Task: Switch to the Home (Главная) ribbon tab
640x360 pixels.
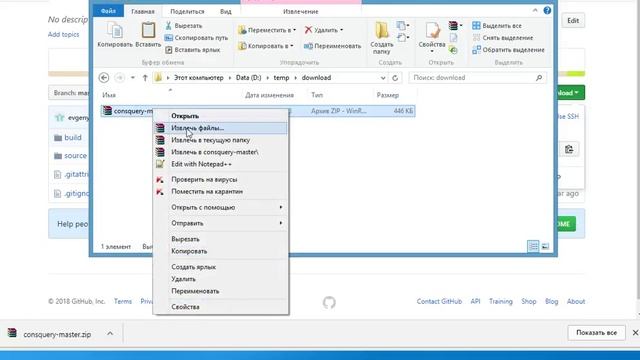Action: pos(143,11)
